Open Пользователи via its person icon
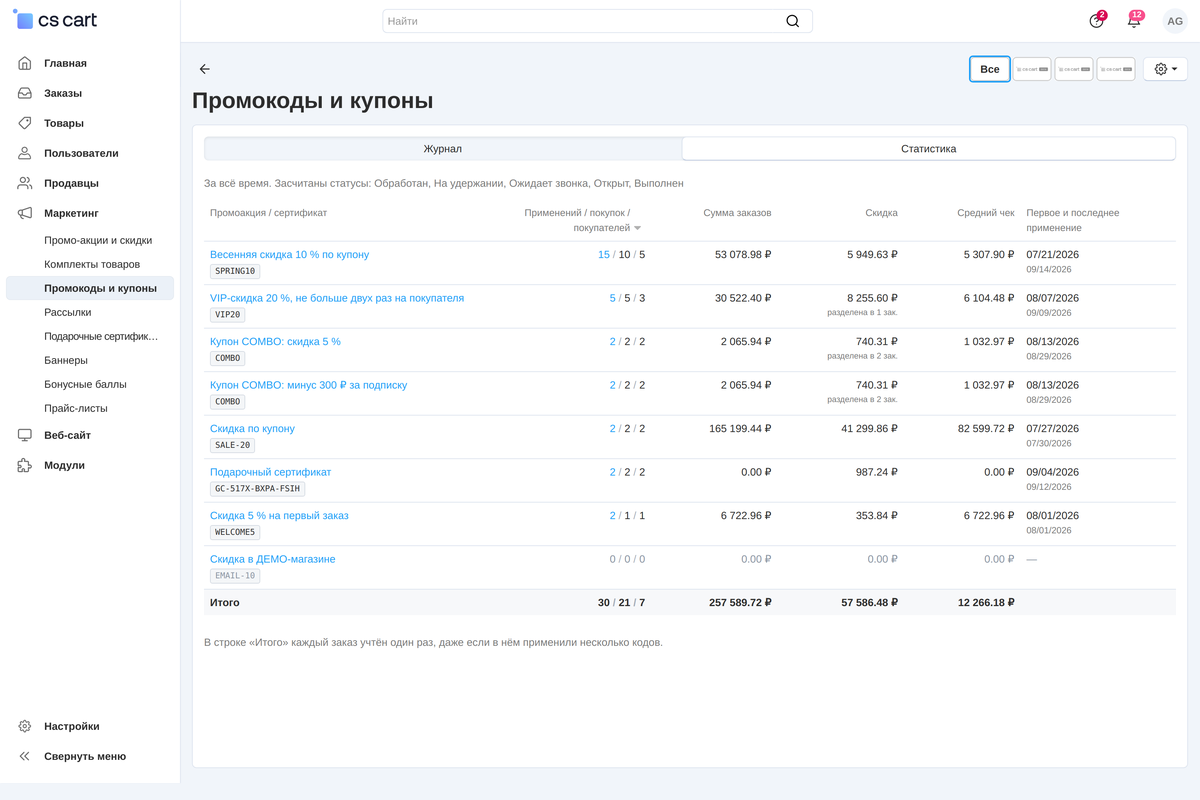The image size is (1200, 800). coord(25,153)
